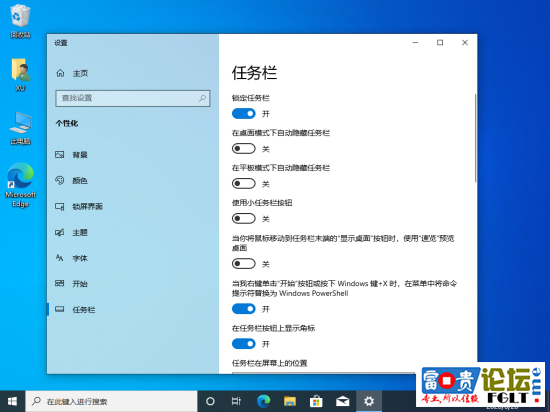Screen dimensions: 550x412
Task: Select the 字体 font icon in sidebar
Action: [x=60, y=258]
